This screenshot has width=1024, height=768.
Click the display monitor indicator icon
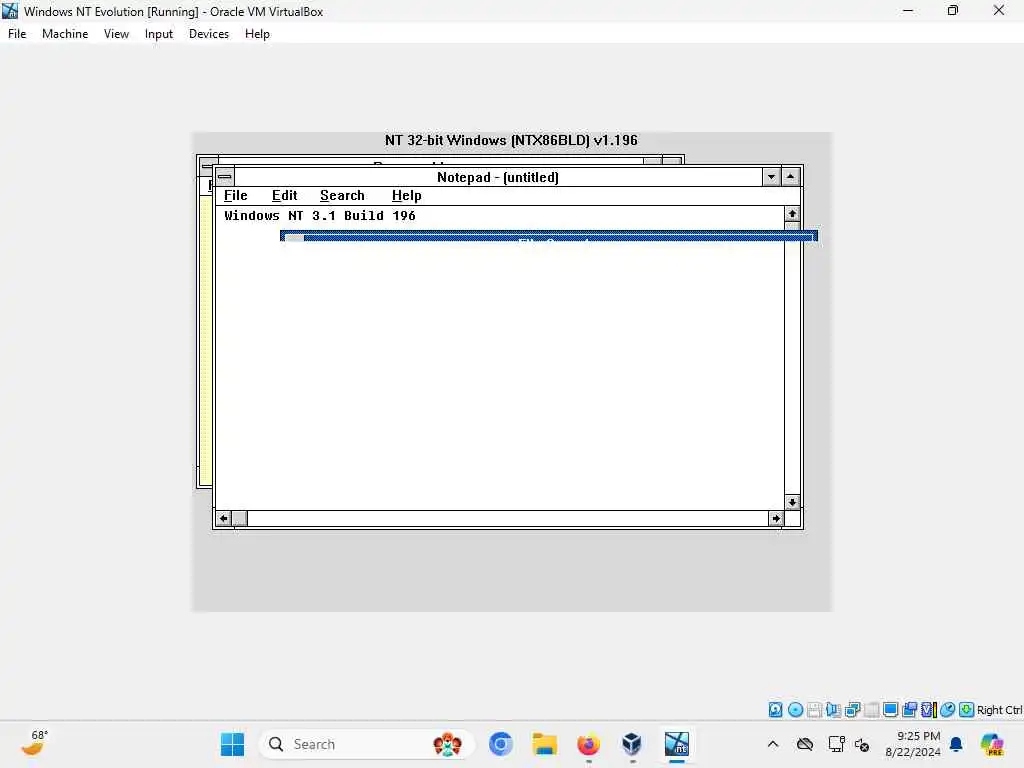tap(890, 710)
